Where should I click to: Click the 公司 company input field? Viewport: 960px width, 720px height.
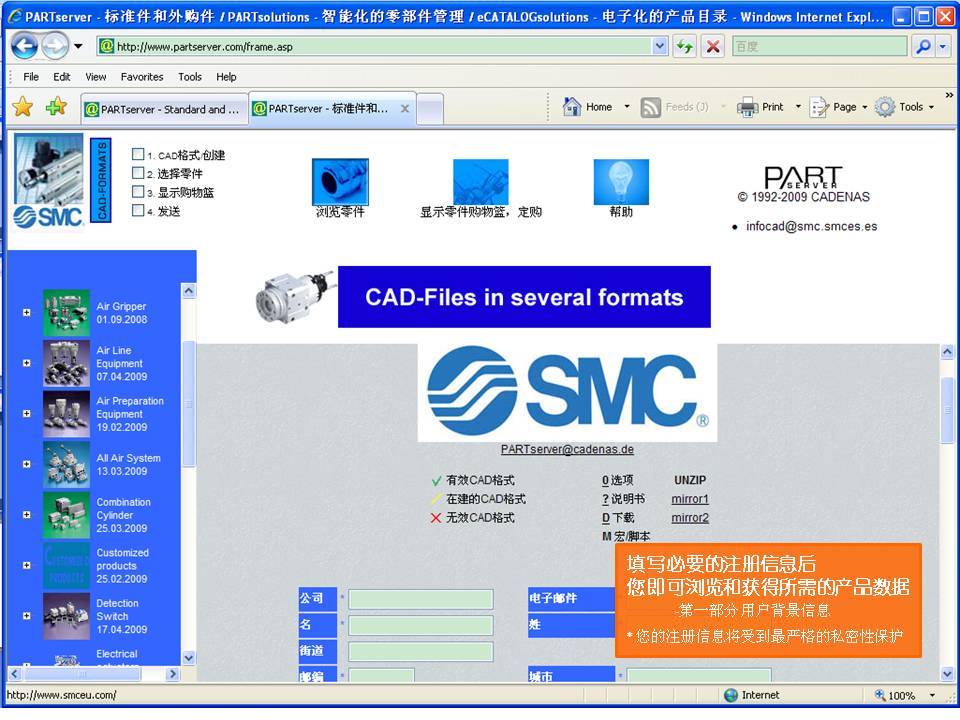pos(421,599)
